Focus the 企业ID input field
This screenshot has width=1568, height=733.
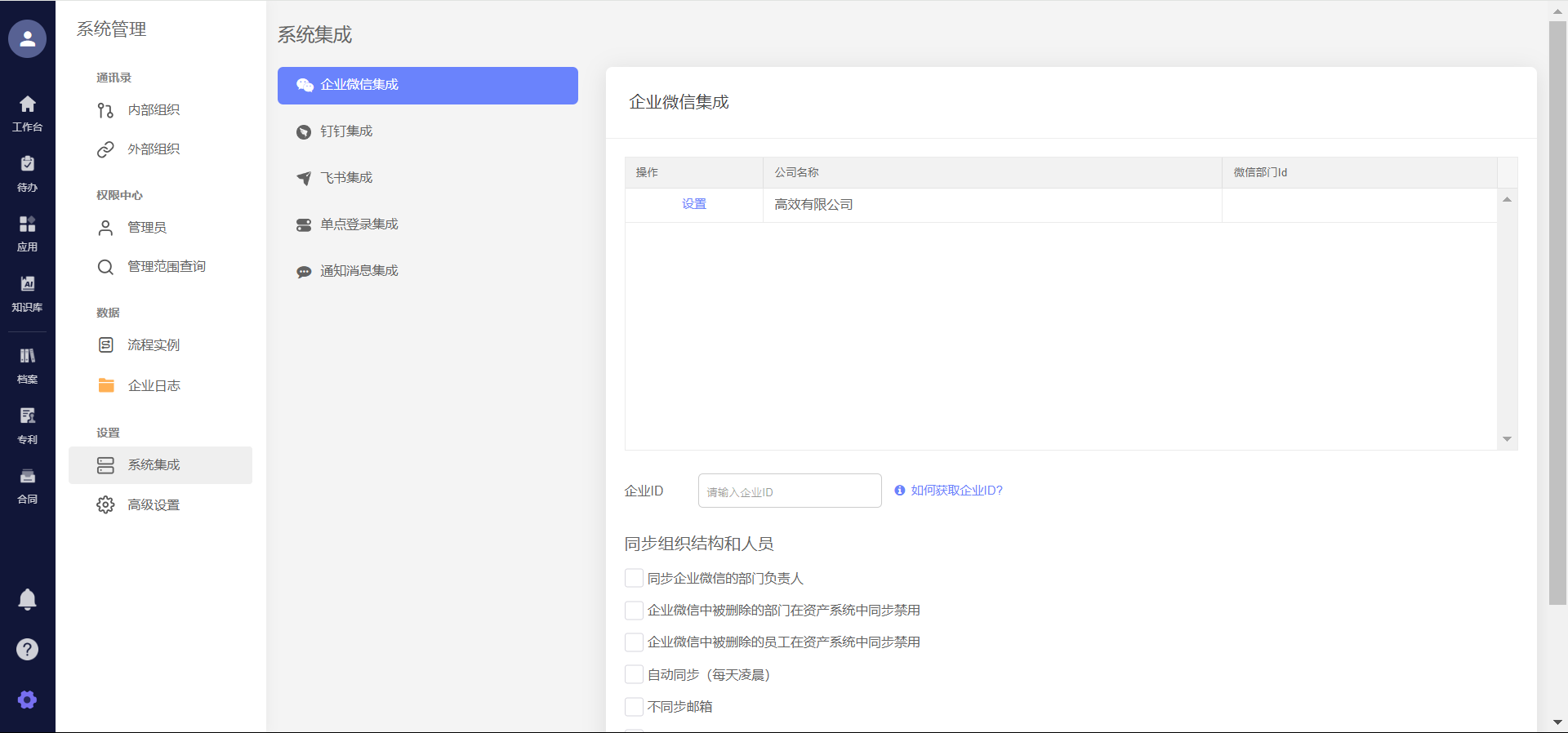tap(790, 491)
